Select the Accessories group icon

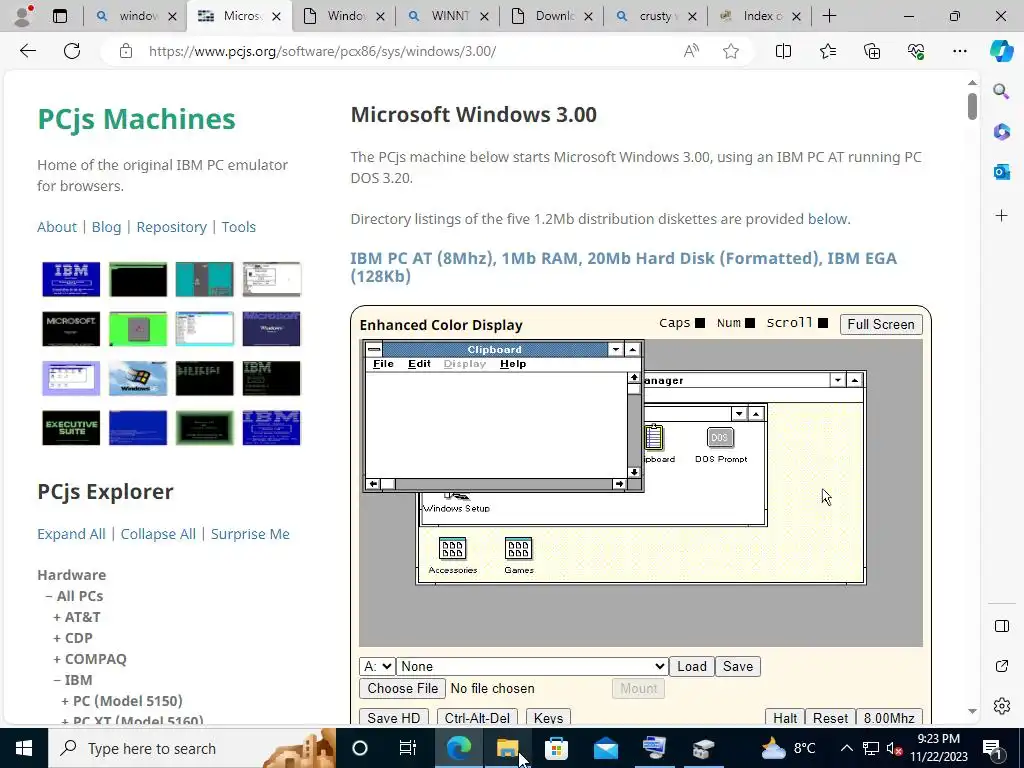point(453,556)
